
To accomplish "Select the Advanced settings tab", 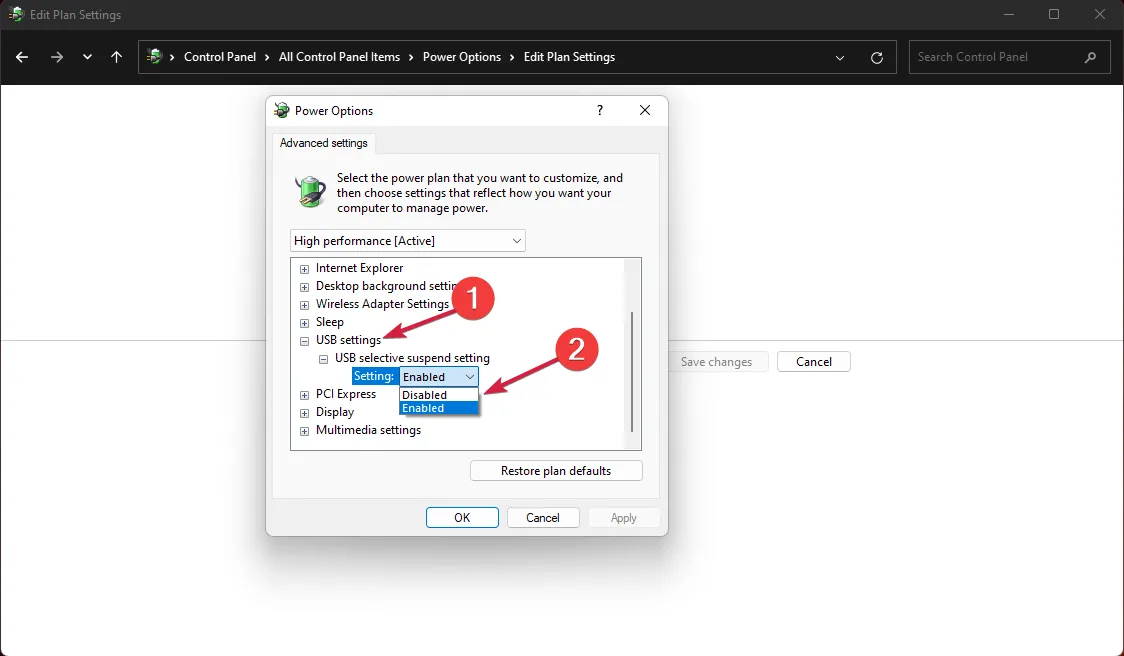I will pyautogui.click(x=323, y=143).
